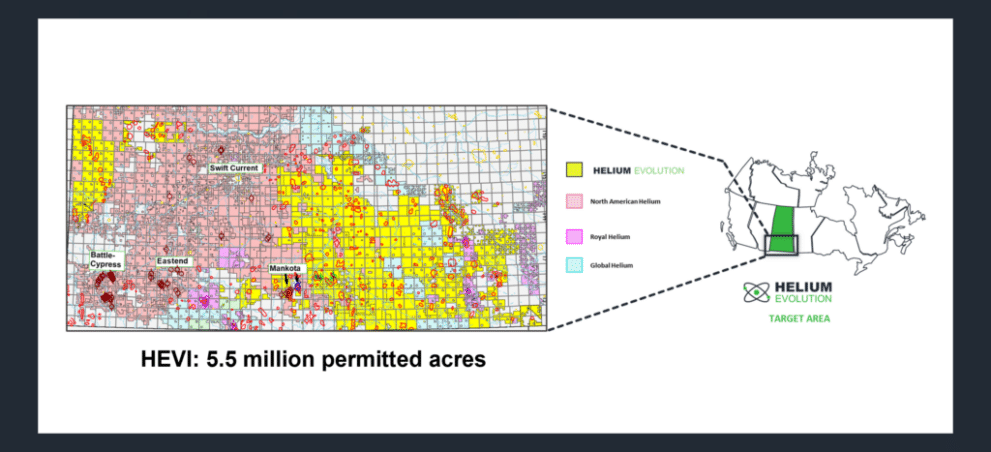Click the Eastend location label

[171, 261]
